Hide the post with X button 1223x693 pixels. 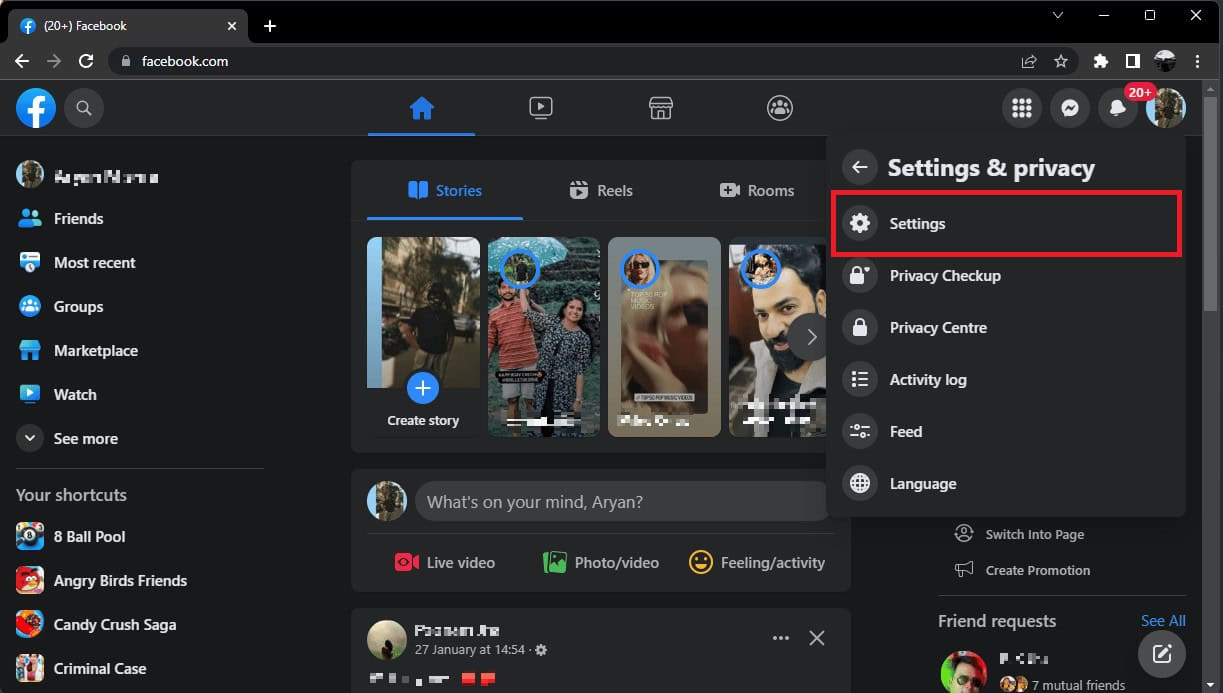pyautogui.click(x=817, y=639)
